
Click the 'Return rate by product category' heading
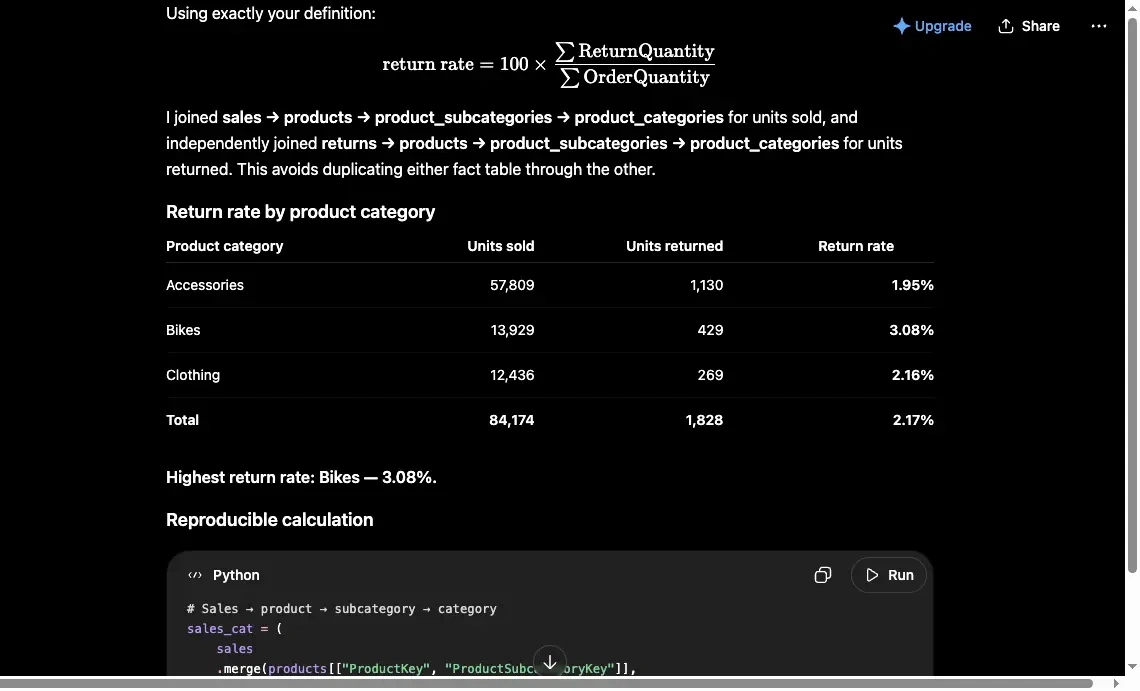[300, 212]
